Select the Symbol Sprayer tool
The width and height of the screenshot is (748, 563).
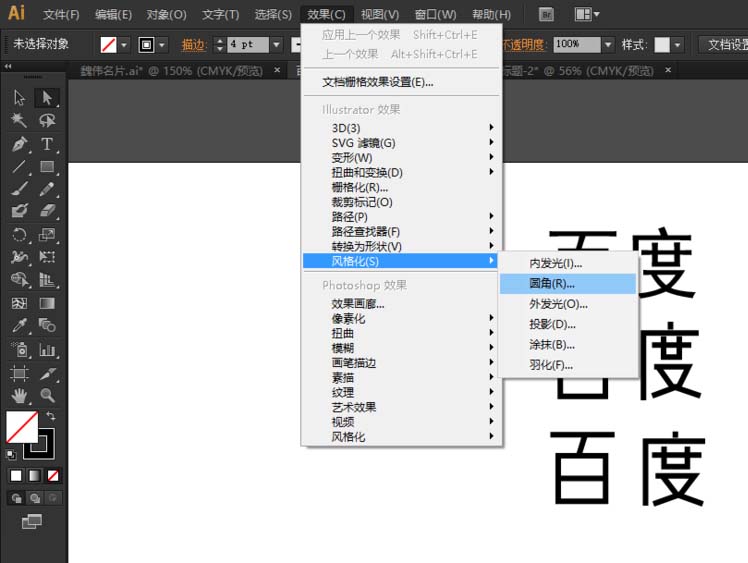click(20, 350)
